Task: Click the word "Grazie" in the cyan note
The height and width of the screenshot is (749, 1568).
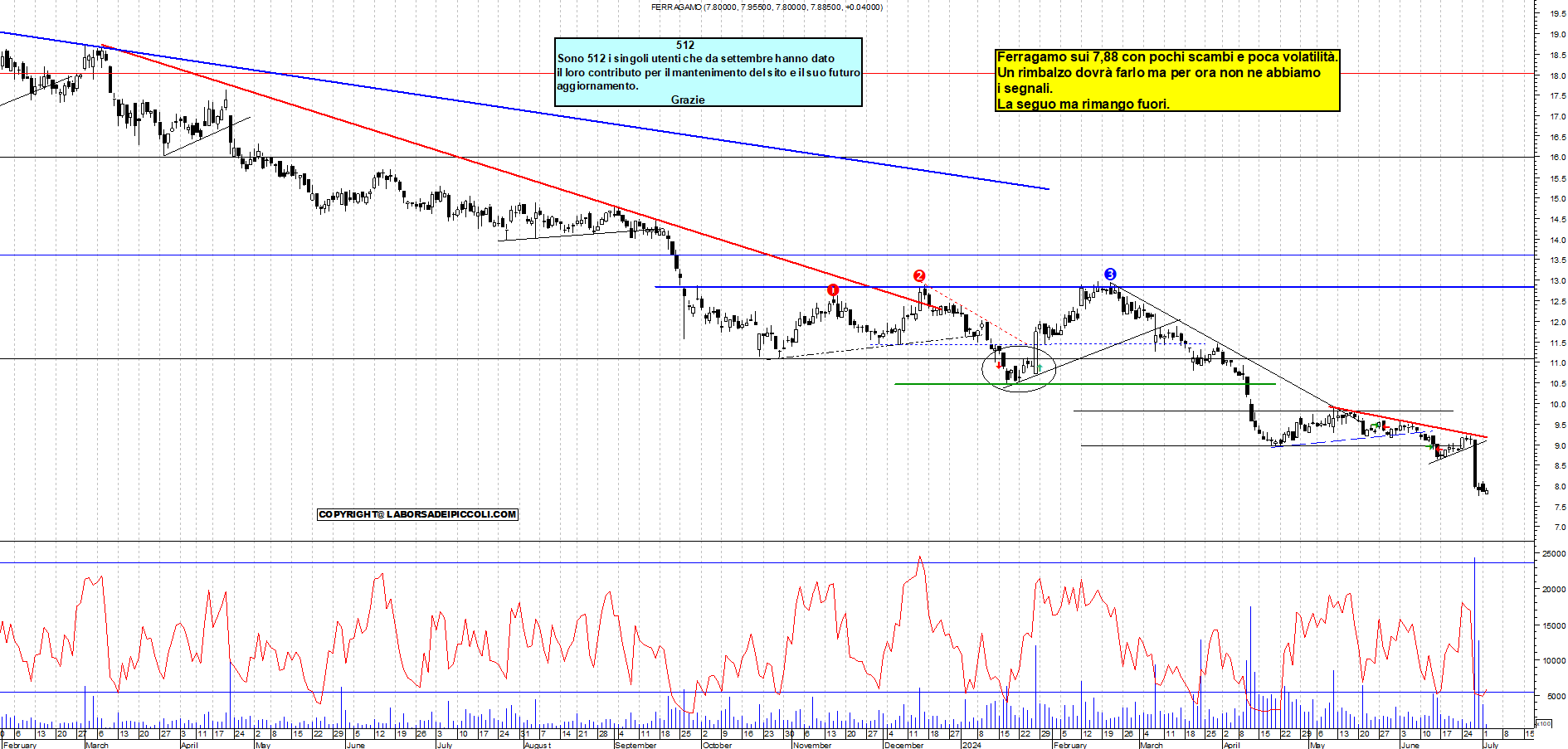Action: pyautogui.click(x=688, y=100)
